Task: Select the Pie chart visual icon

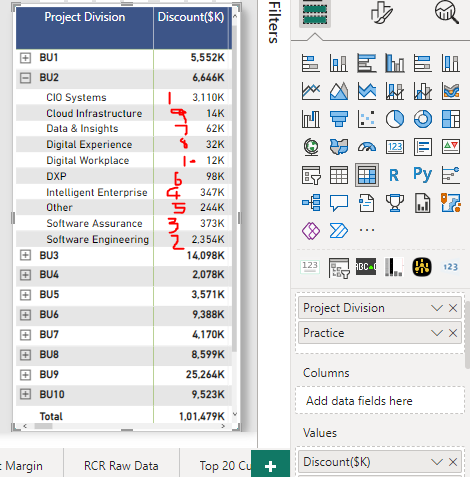Action: pyautogui.click(x=395, y=119)
